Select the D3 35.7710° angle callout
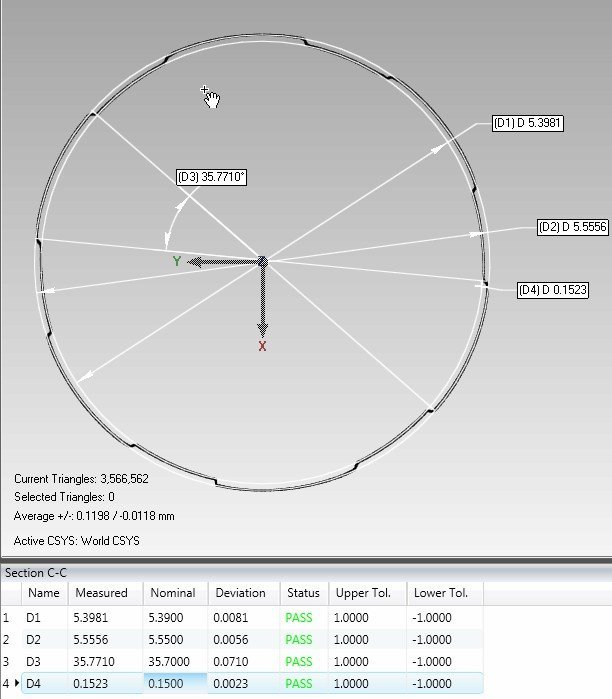 211,177
